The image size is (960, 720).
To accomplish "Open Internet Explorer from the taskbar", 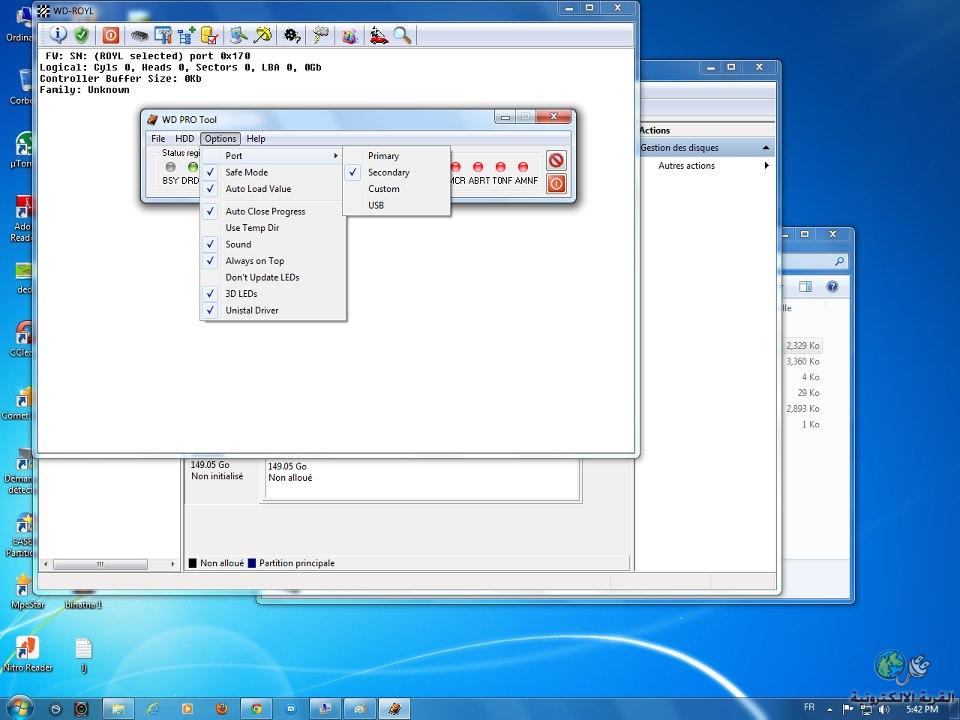I will 152,709.
